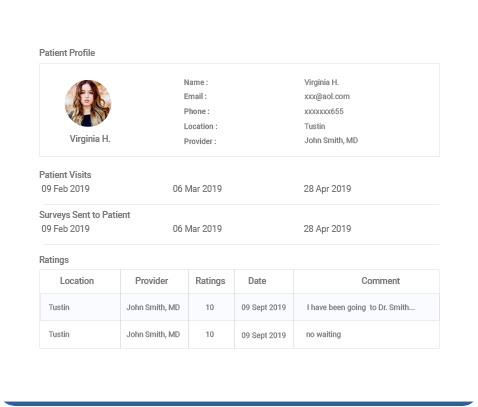
Task: Click the Location: label in profile
Action: 200,126
